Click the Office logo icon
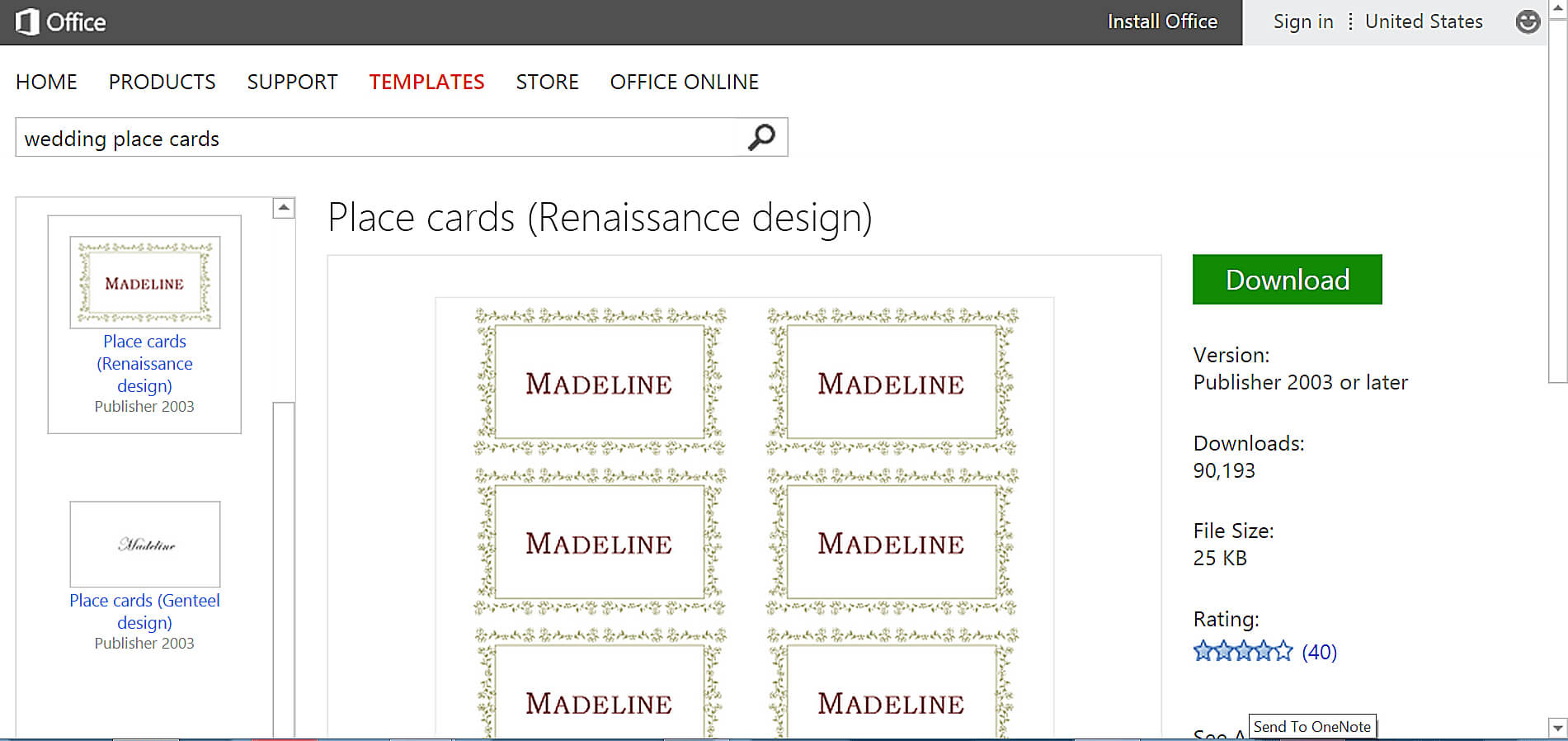1568x741 pixels. 27,22
